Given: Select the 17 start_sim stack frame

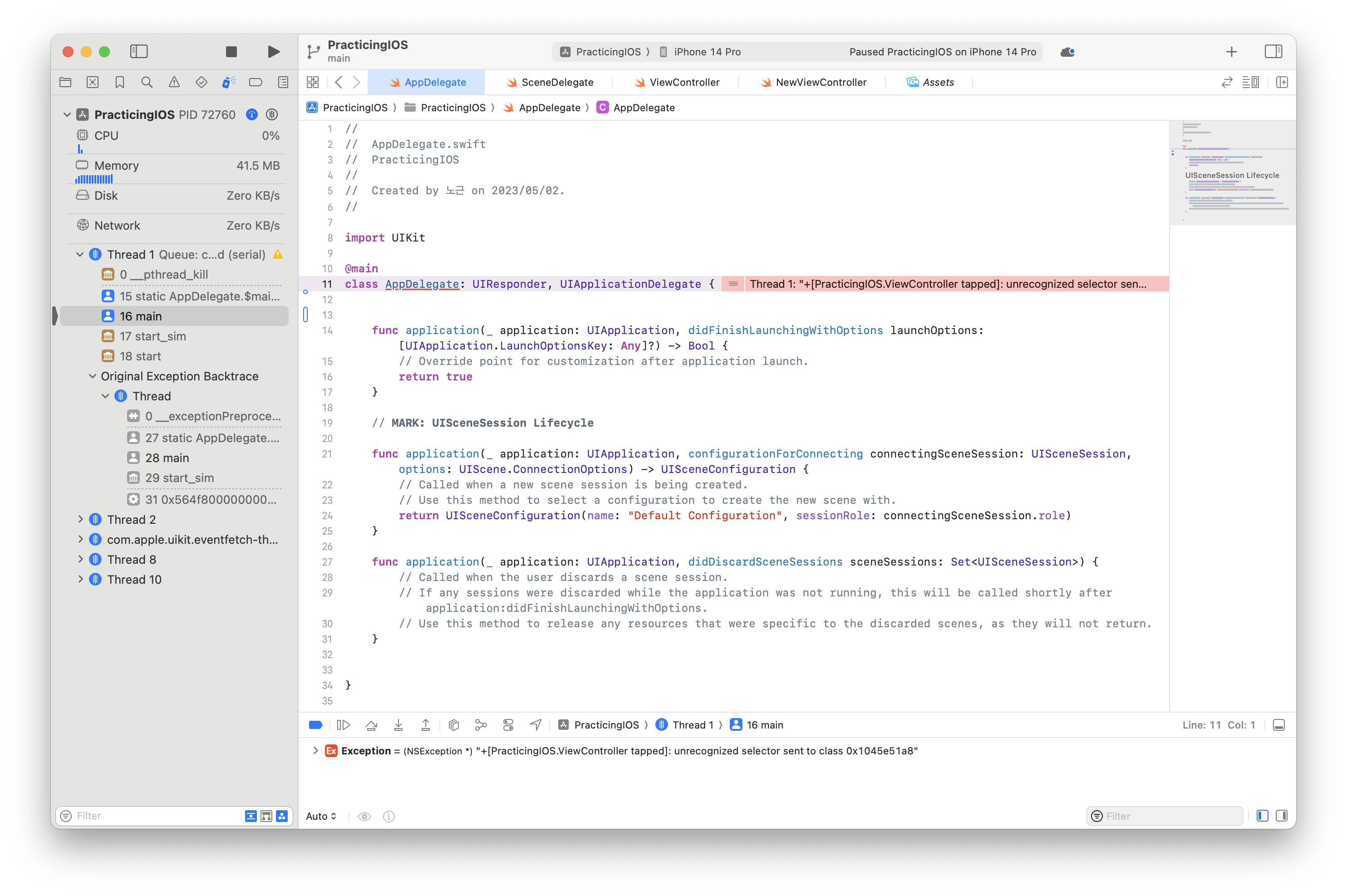Looking at the screenshot, I should [x=152, y=336].
